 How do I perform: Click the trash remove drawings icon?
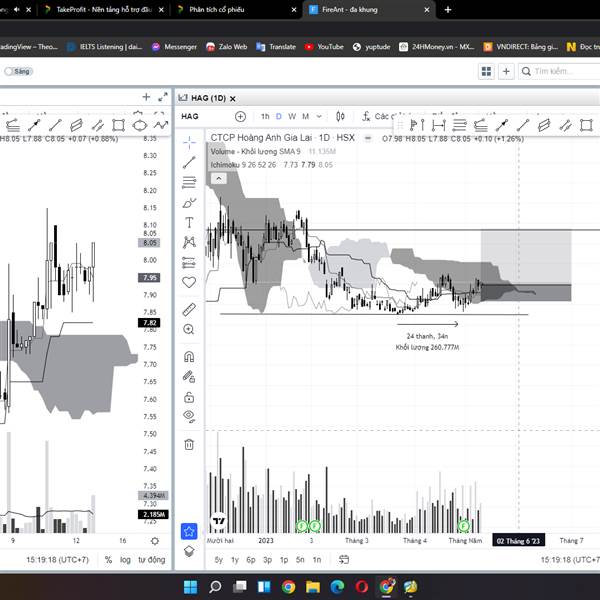coord(189,444)
